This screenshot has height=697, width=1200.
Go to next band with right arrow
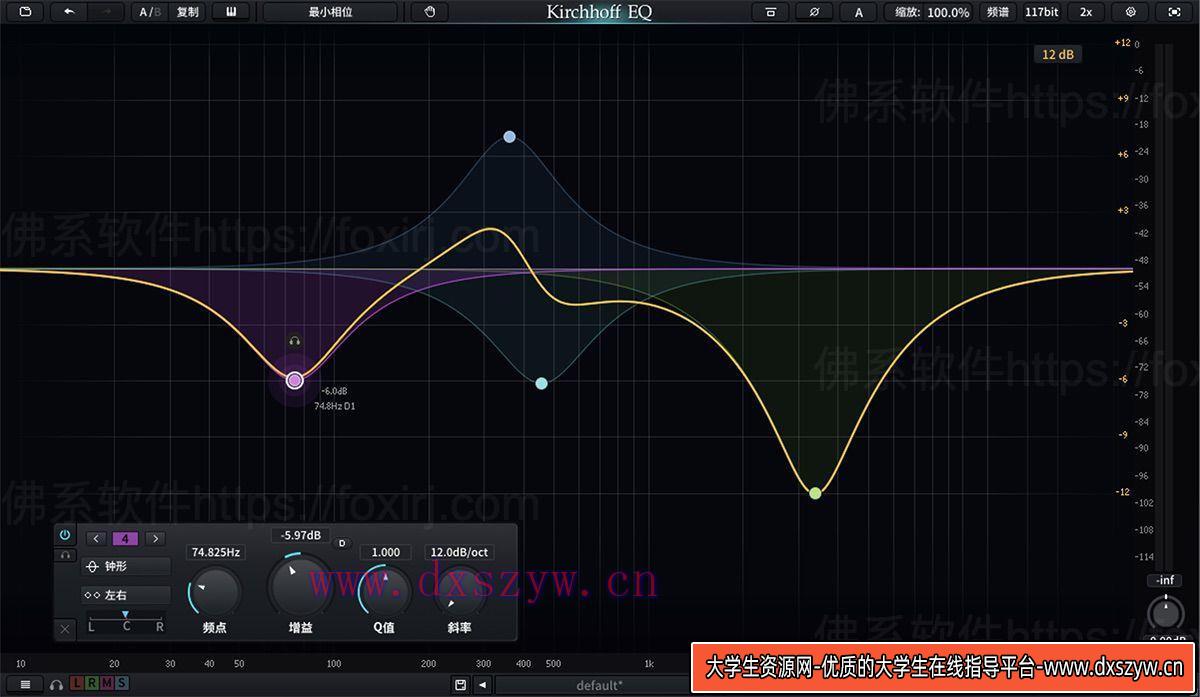tap(154, 538)
